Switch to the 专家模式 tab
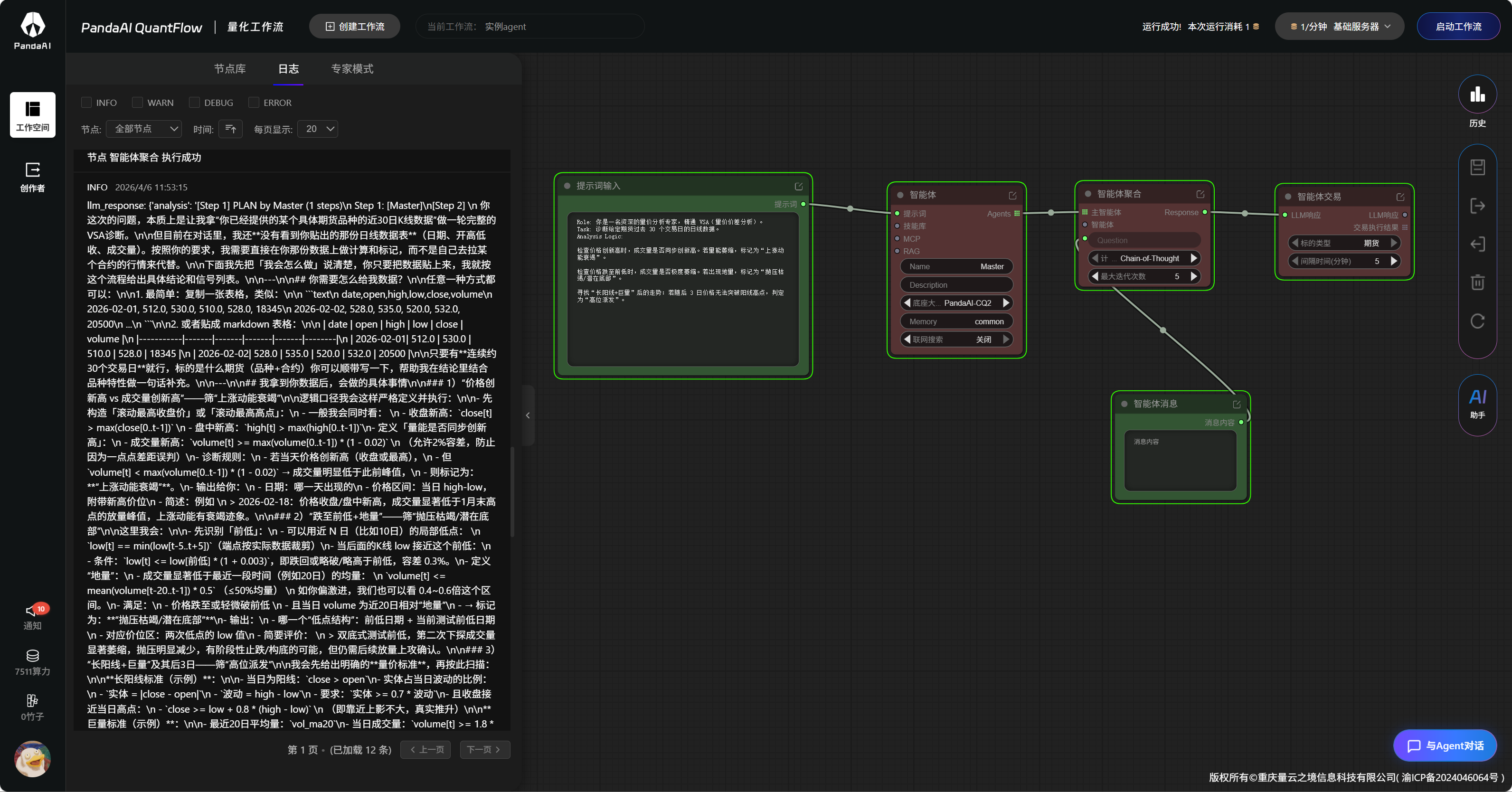Image resolution: width=1512 pixels, height=792 pixels. 351,69
